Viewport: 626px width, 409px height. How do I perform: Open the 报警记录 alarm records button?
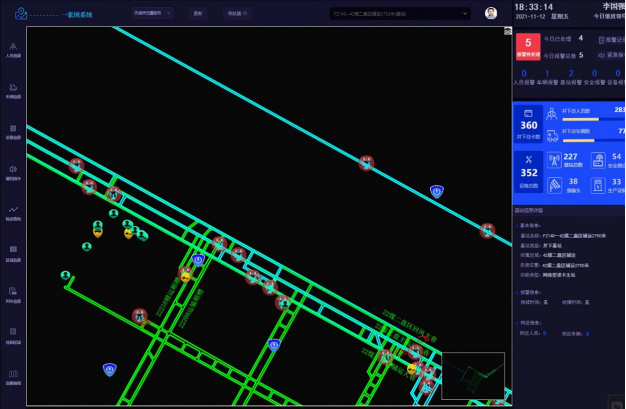click(611, 40)
